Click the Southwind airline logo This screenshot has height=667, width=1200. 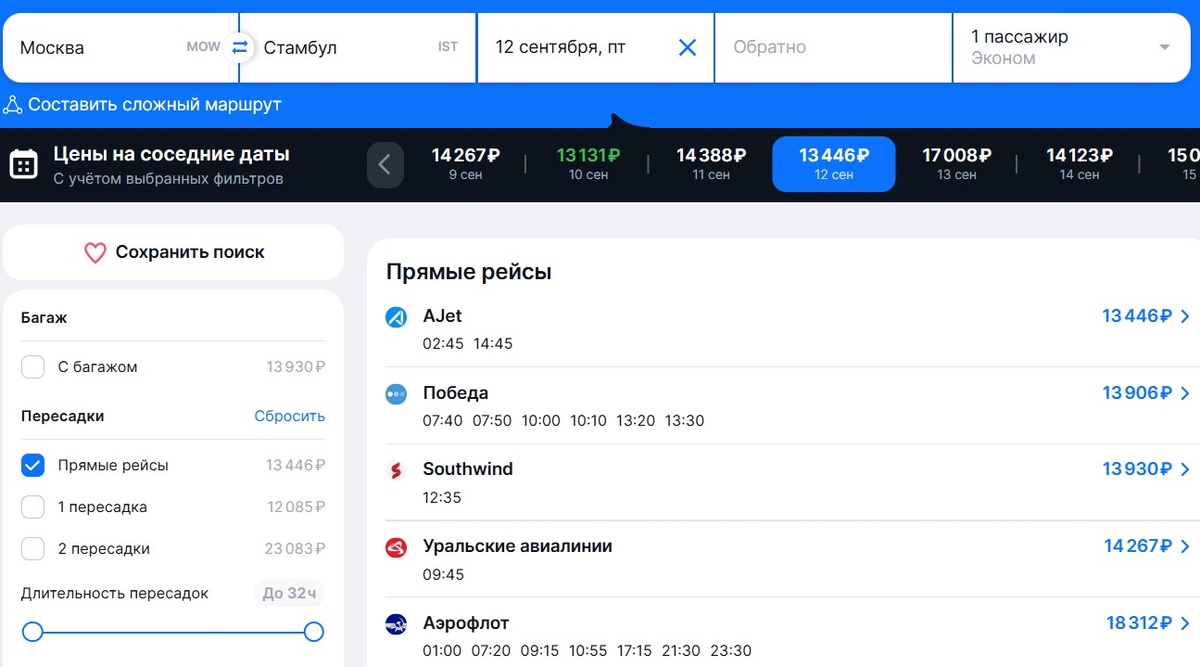tap(396, 470)
